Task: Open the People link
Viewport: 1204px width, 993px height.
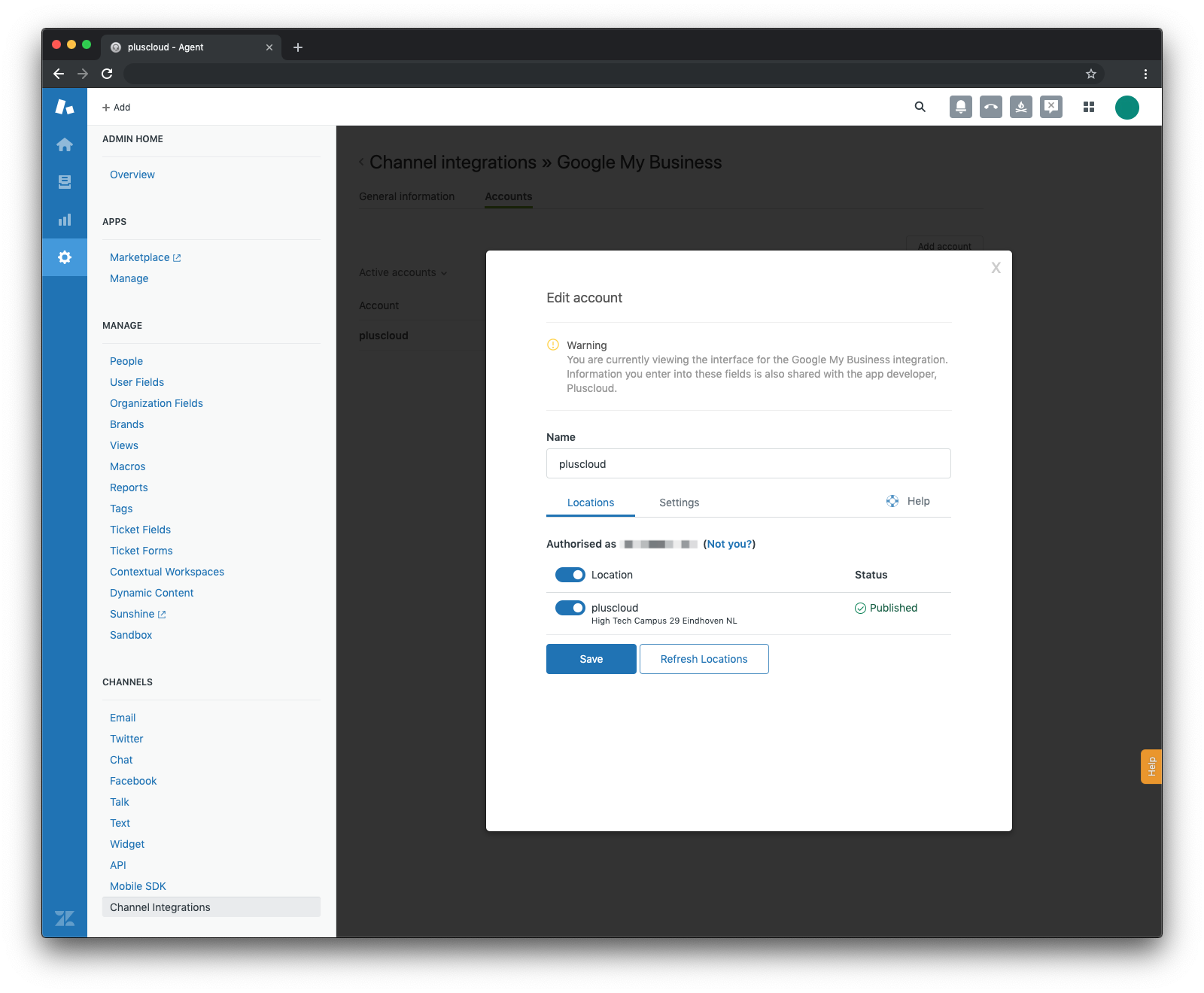Action: coord(126,361)
